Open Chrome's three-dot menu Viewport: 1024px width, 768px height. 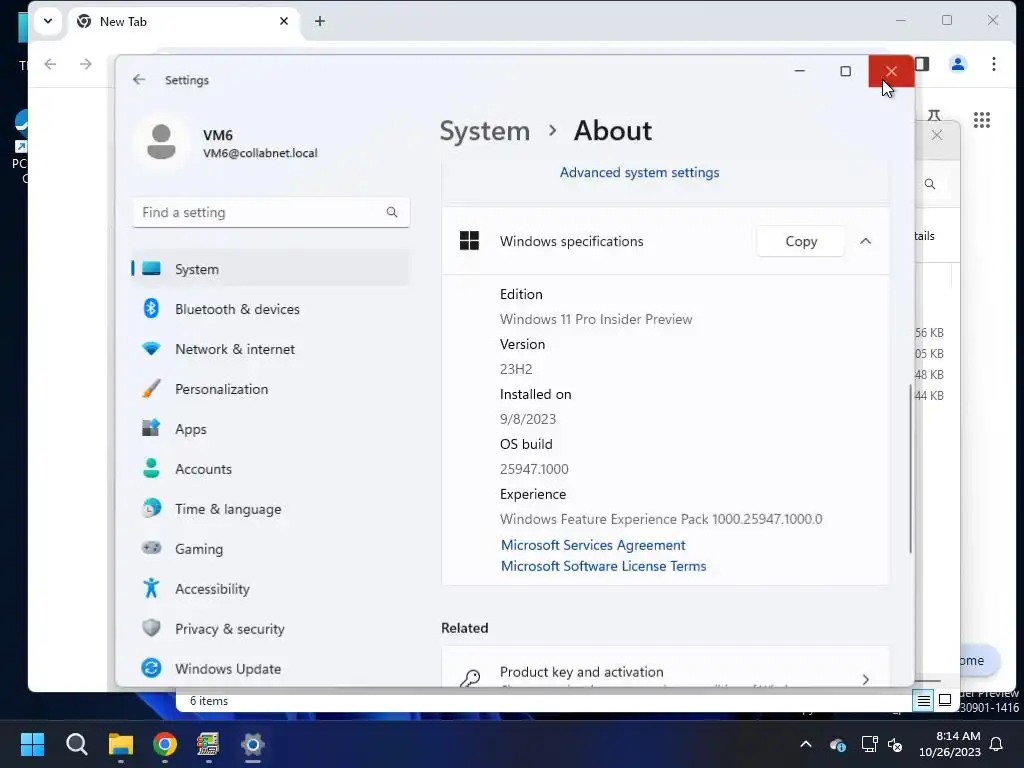point(993,64)
